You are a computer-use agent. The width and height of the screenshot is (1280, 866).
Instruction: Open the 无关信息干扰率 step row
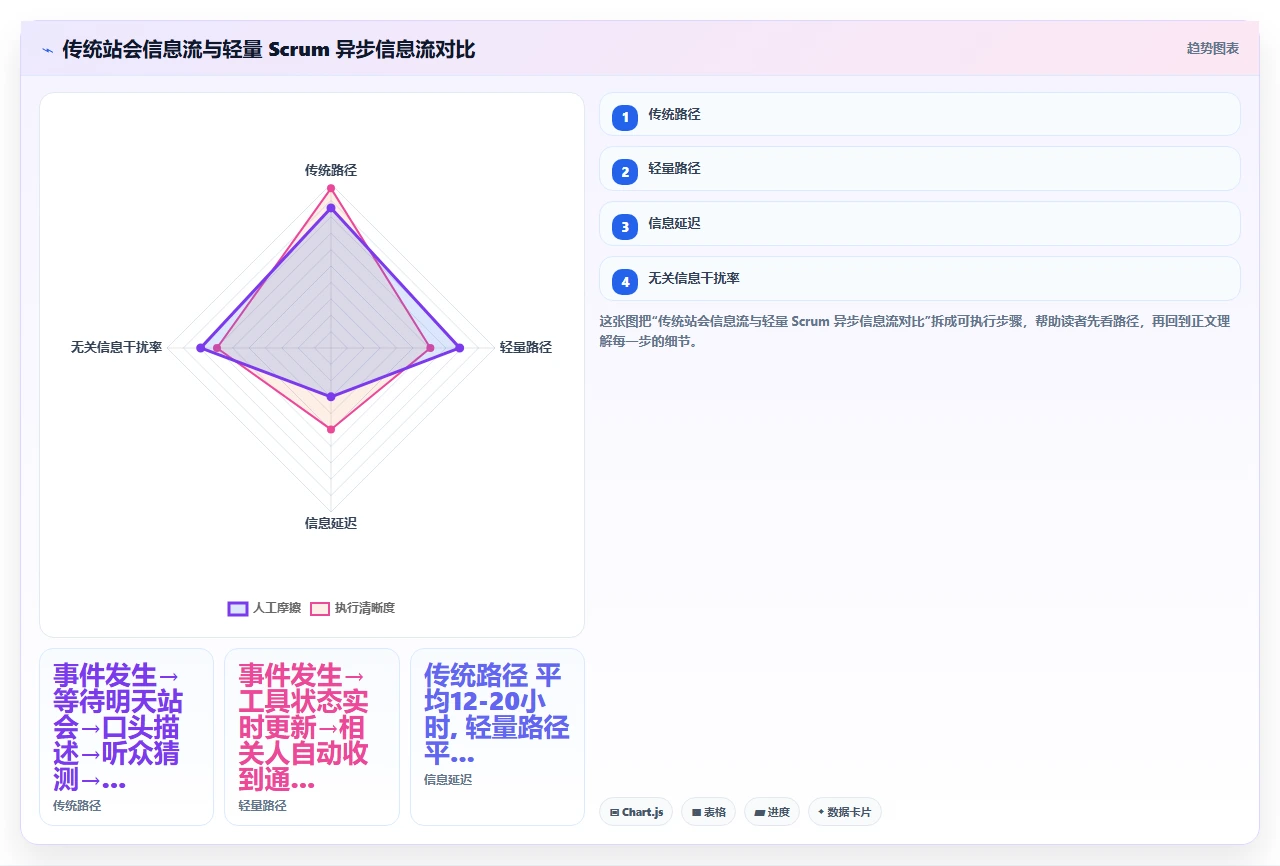click(x=919, y=279)
